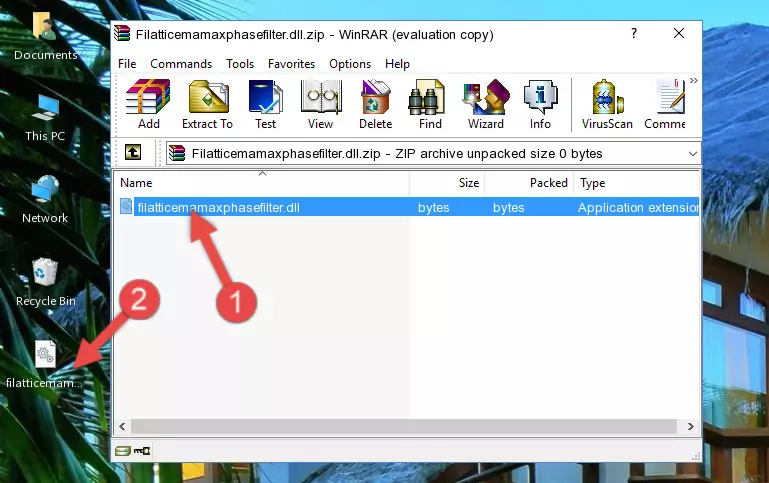Screen dimensions: 769x483
Task: Sort by the Packed column header
Action: pos(529,183)
